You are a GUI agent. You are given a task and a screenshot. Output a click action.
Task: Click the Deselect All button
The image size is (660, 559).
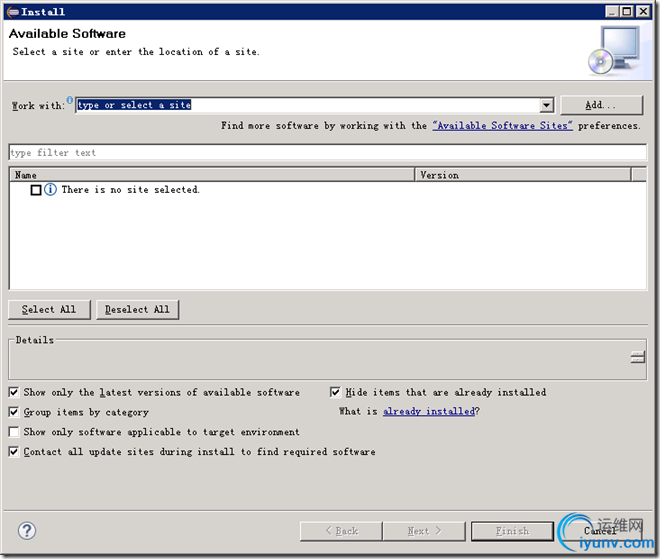[x=138, y=309]
